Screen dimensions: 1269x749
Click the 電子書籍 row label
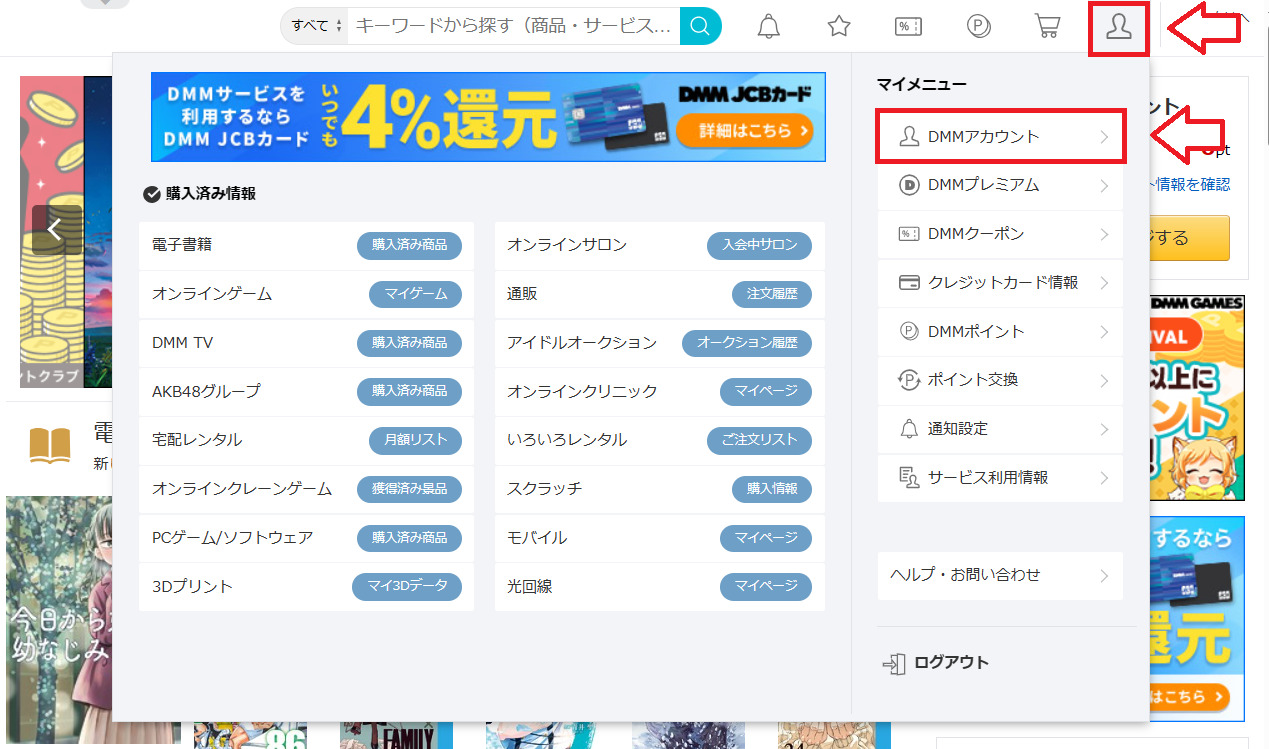182,245
